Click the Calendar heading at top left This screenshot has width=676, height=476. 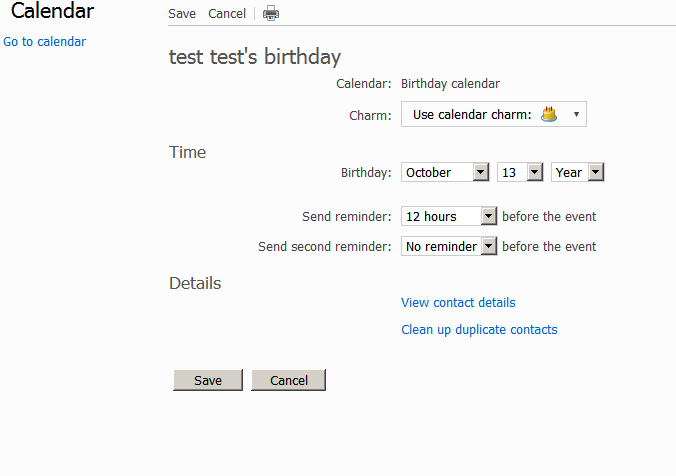point(52,12)
